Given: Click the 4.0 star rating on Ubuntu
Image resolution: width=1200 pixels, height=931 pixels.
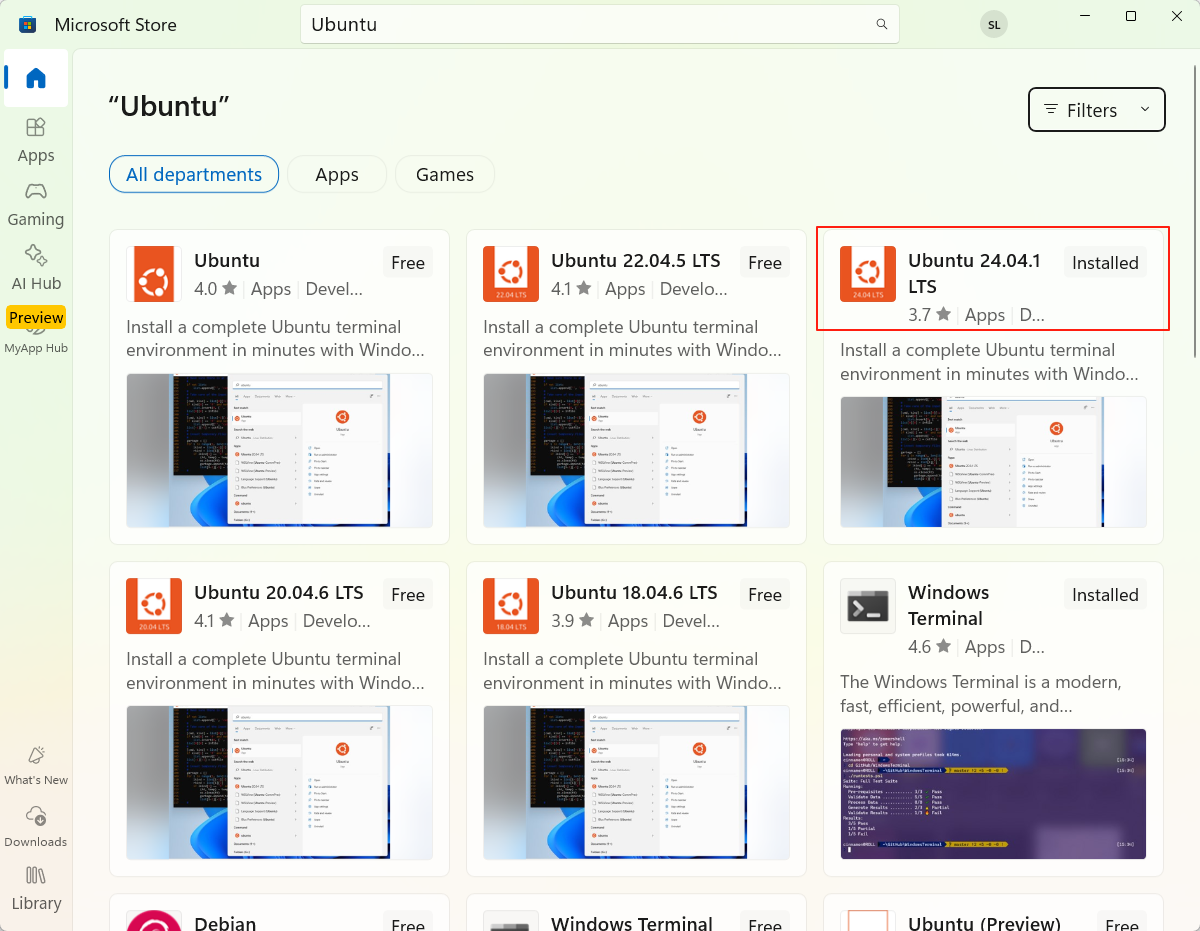Looking at the screenshot, I should click(216, 289).
